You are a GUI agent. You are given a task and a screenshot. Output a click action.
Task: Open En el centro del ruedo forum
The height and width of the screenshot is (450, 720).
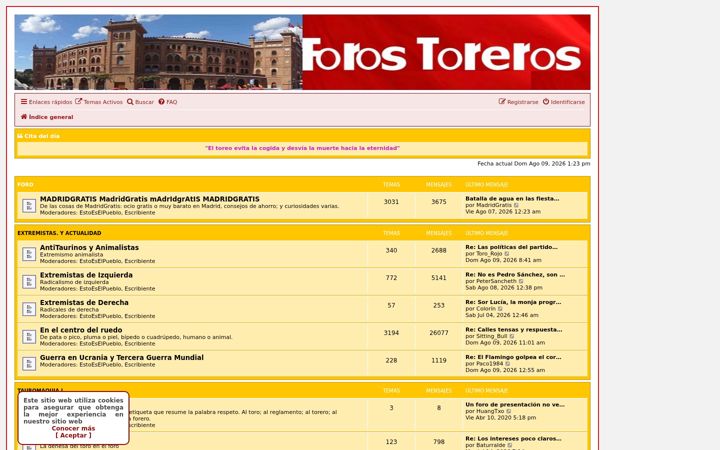[81, 330]
